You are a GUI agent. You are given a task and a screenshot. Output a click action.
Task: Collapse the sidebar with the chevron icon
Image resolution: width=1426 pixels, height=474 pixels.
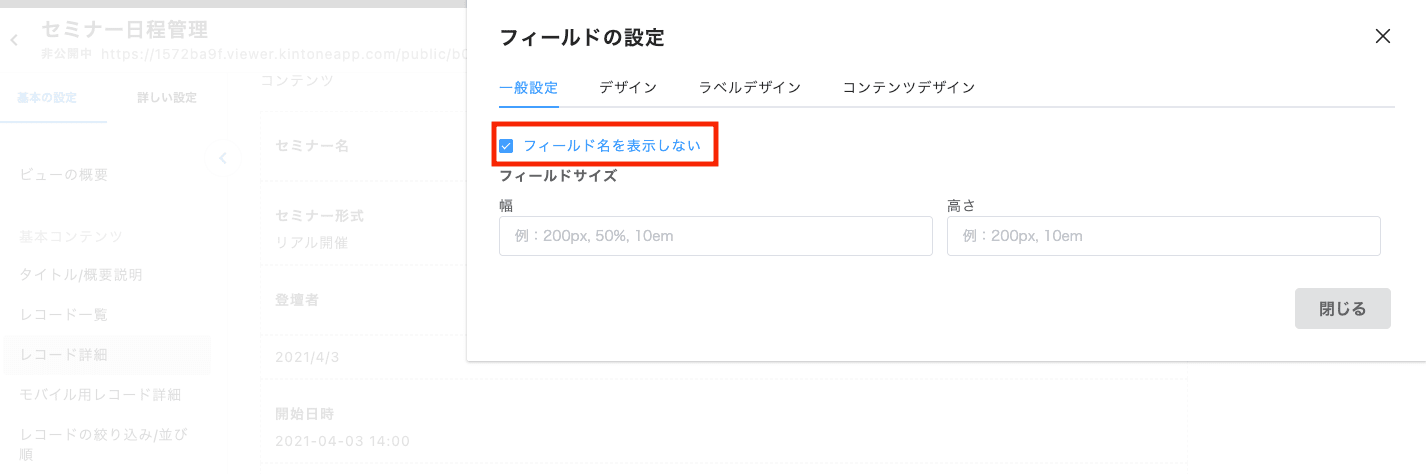pos(223,158)
